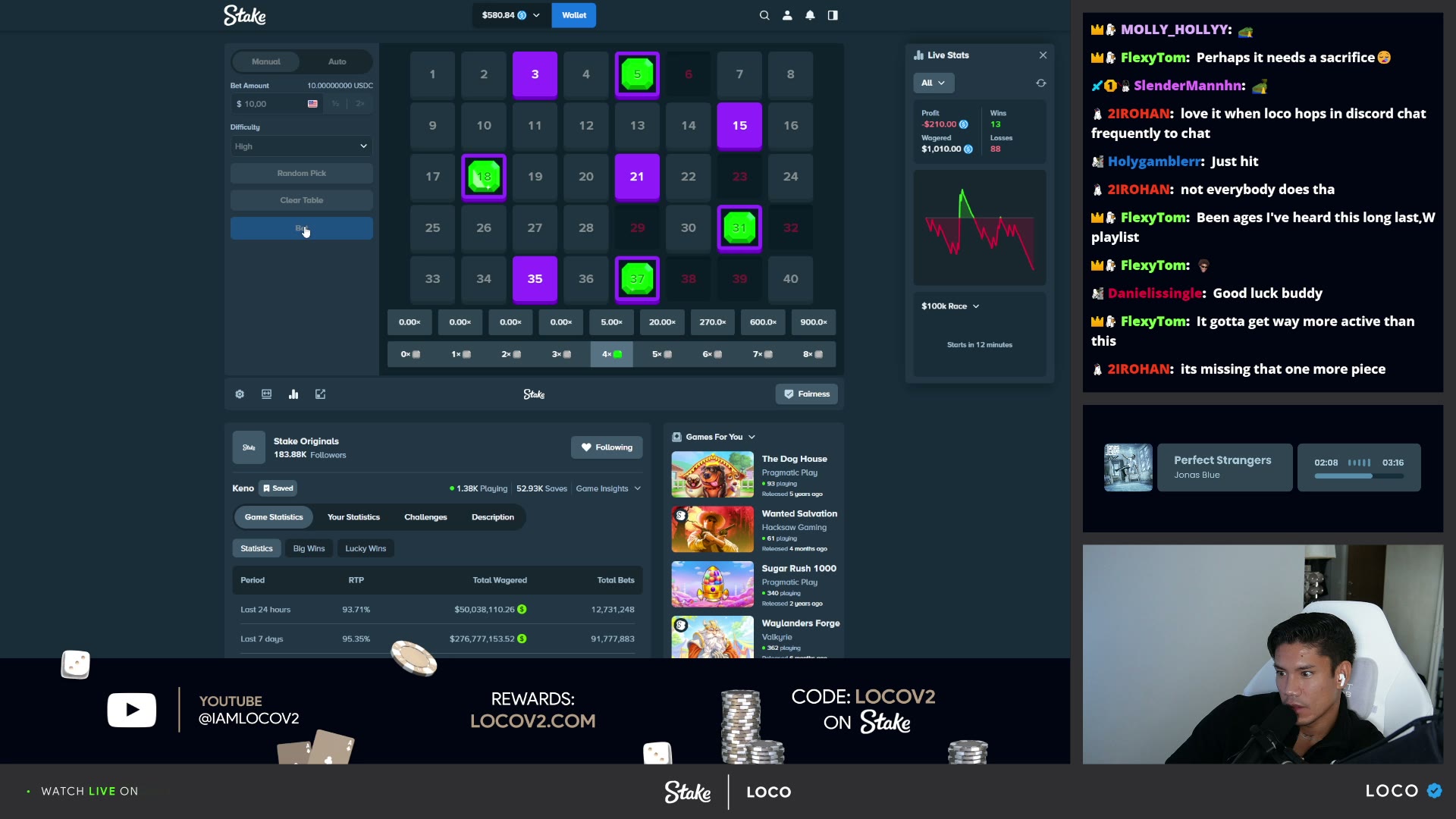Open game settings gear icon
The width and height of the screenshot is (1456, 819).
click(240, 394)
